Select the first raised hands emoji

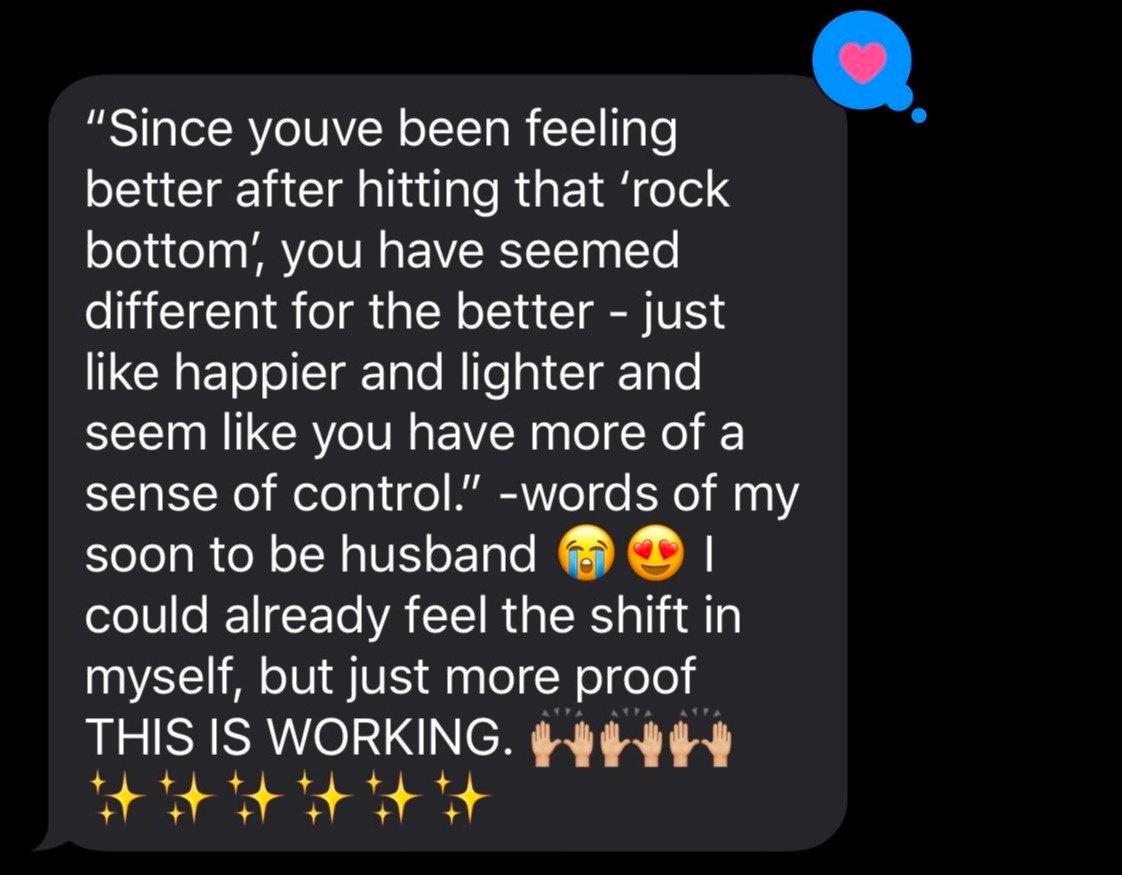point(560,738)
